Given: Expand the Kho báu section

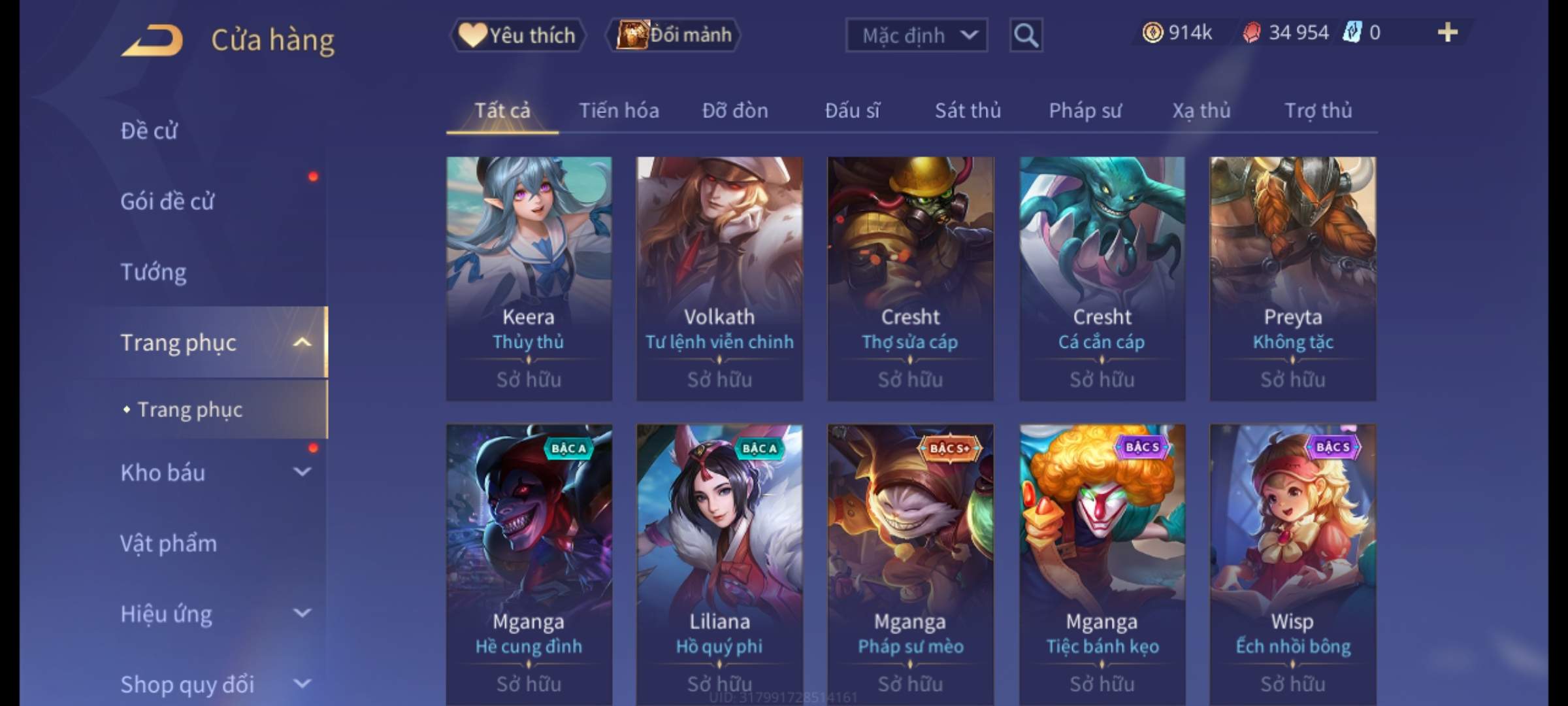Looking at the screenshot, I should click(302, 471).
